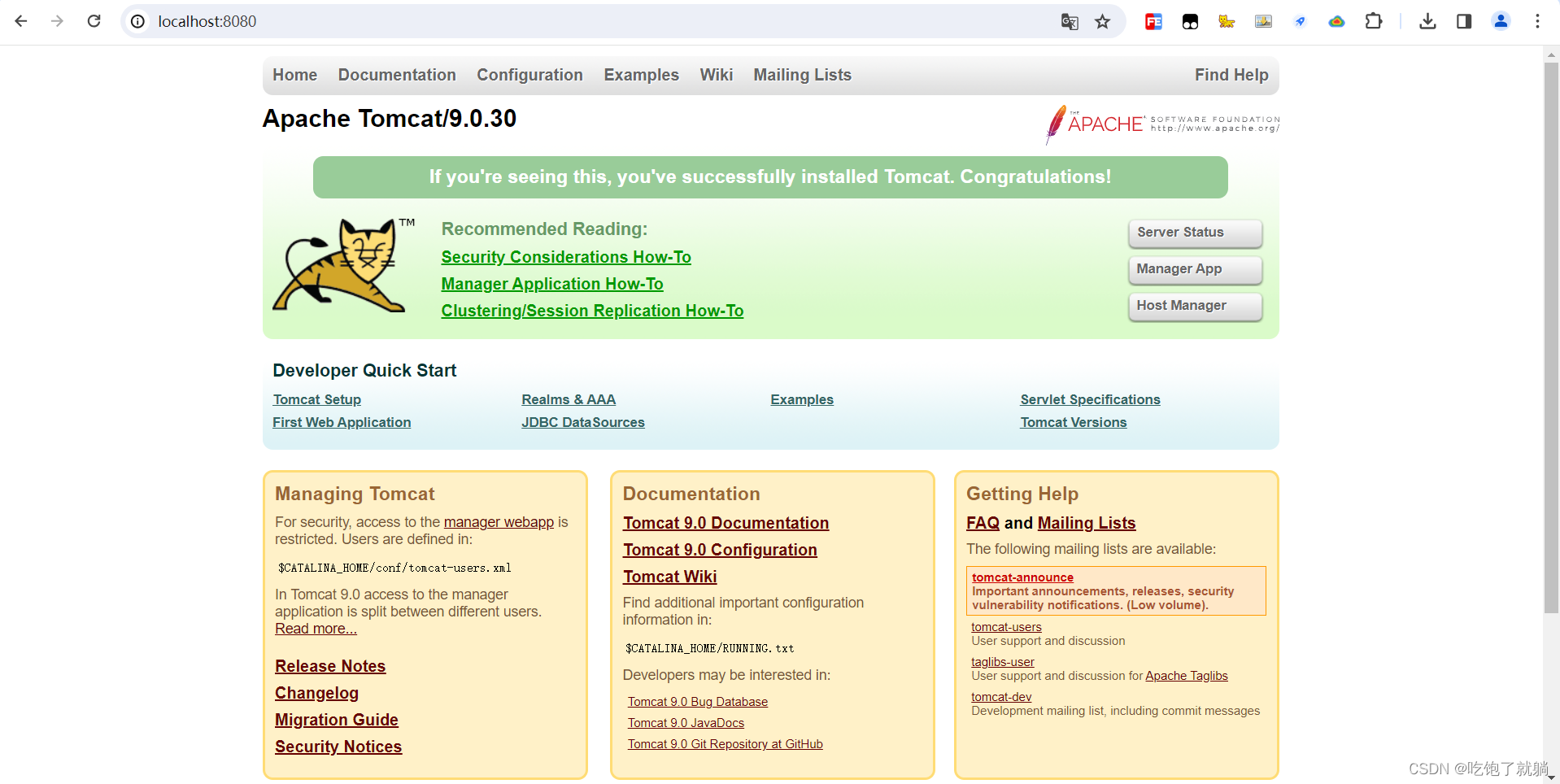Open the Apache Taglibs link
Screen dimensions: 1560x784
1187,676
